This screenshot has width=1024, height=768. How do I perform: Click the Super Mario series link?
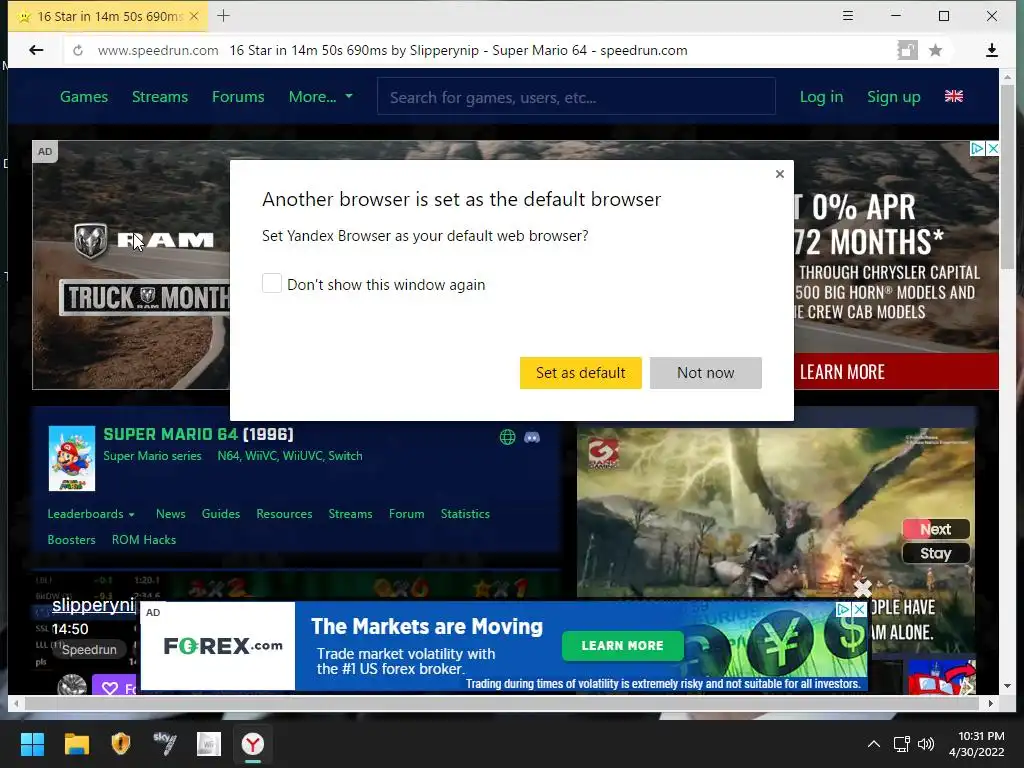point(152,456)
